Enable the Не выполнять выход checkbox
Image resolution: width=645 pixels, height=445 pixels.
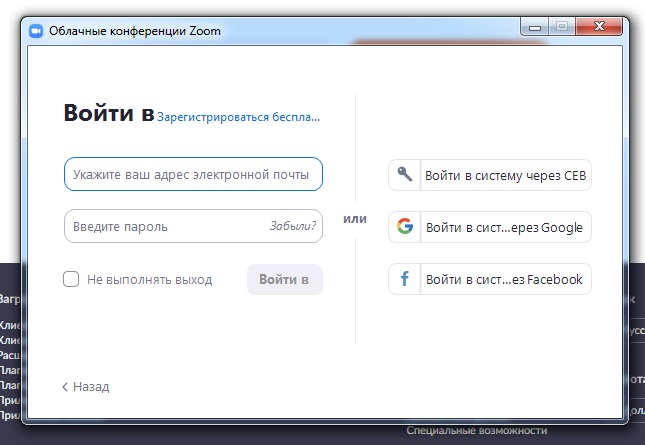(71, 279)
